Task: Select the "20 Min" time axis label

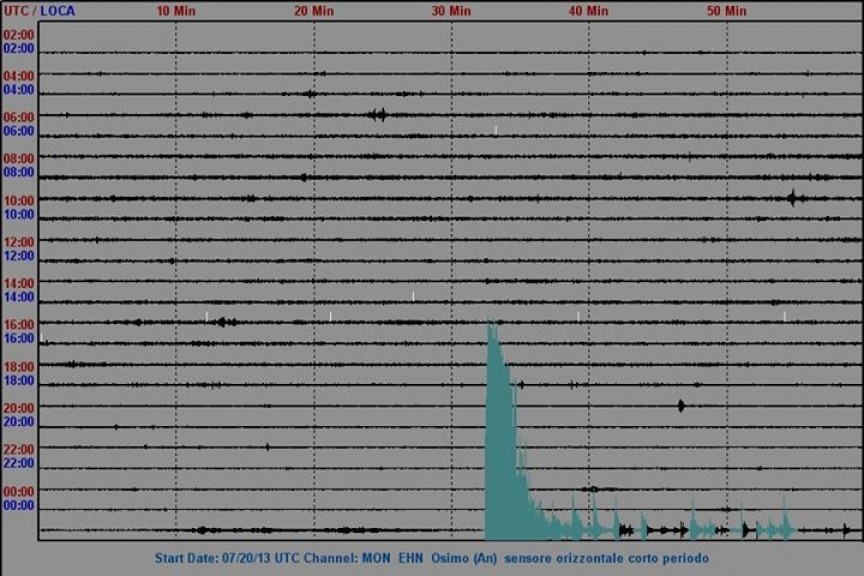Action: 314,11
